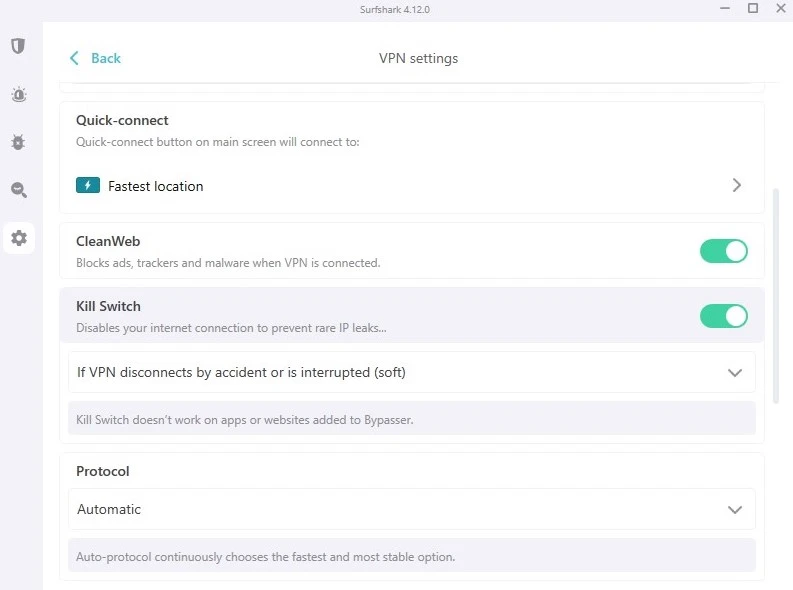Click the Back text label
The height and width of the screenshot is (590, 793).
[x=106, y=58]
